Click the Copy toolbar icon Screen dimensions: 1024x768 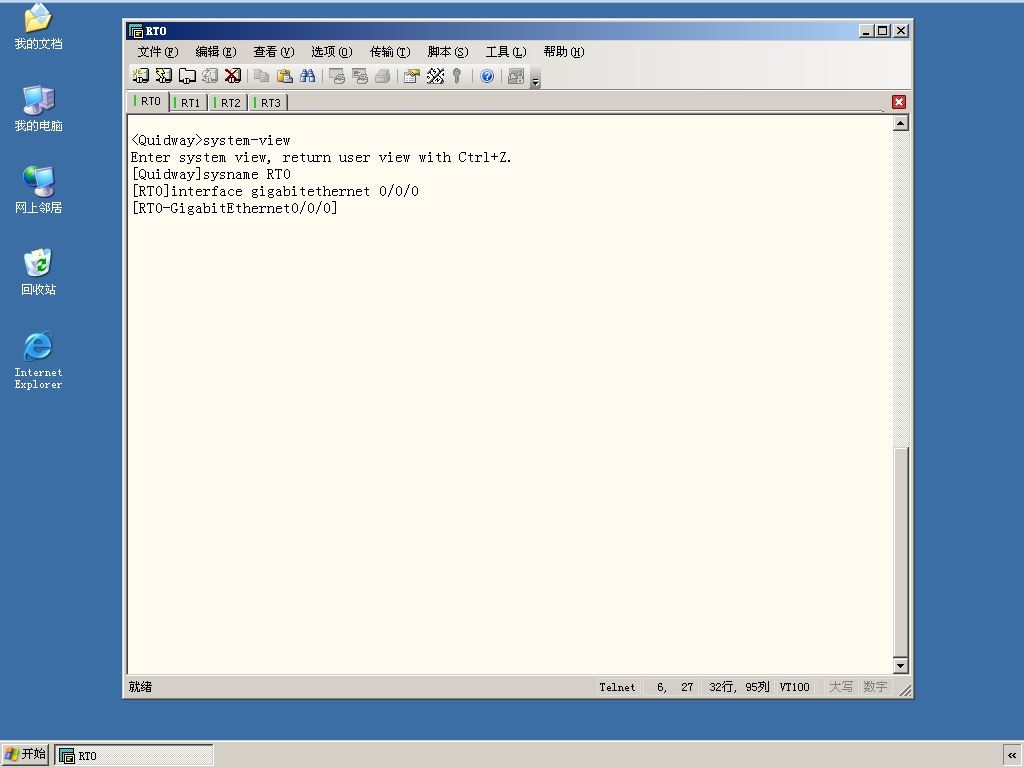click(x=261, y=76)
